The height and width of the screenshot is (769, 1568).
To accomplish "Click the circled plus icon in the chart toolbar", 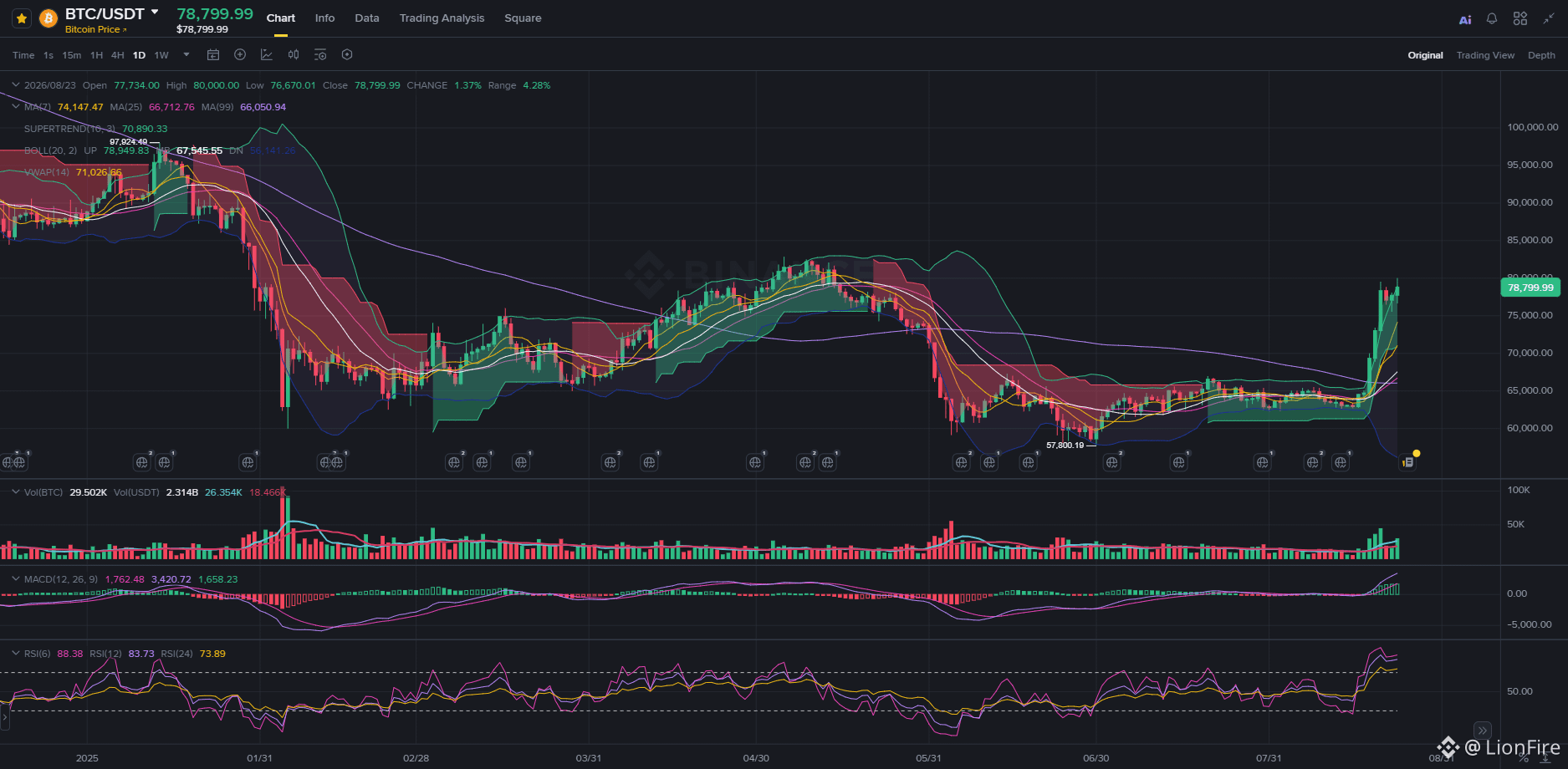I will tap(240, 54).
